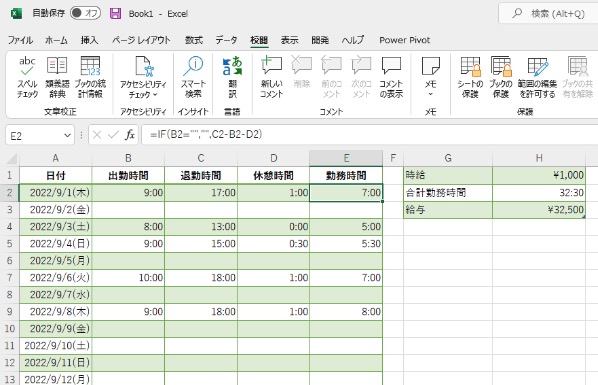Go to Previous Comment (前のコメント)

click(x=331, y=77)
